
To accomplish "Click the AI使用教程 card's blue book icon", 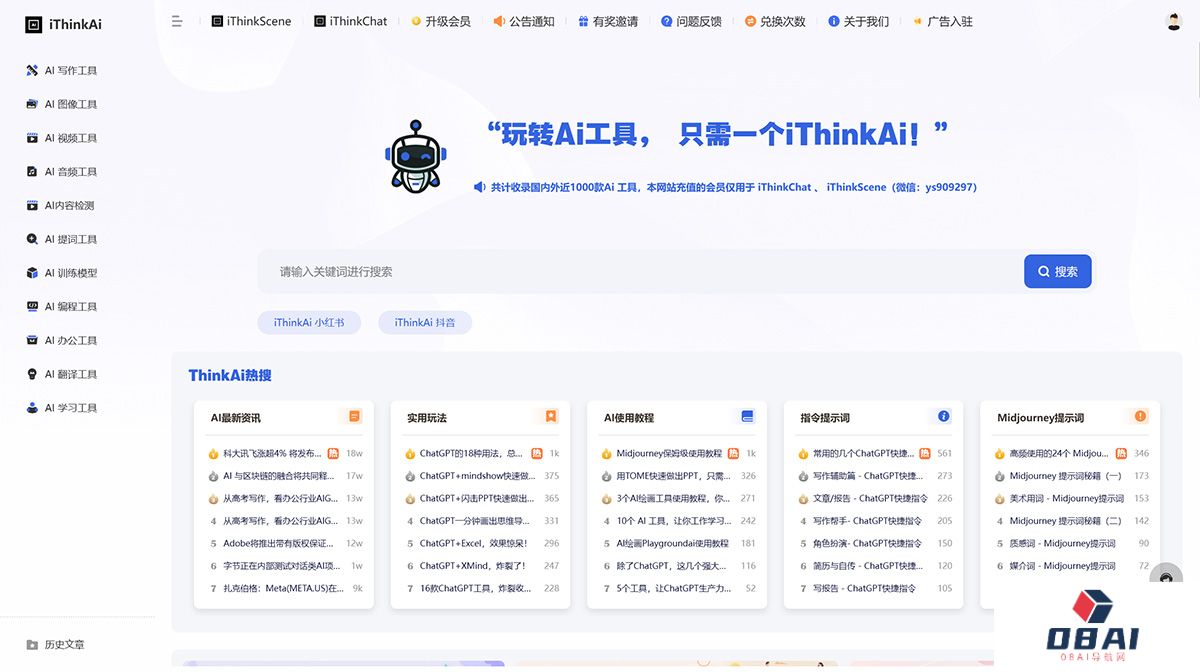I will 747,417.
